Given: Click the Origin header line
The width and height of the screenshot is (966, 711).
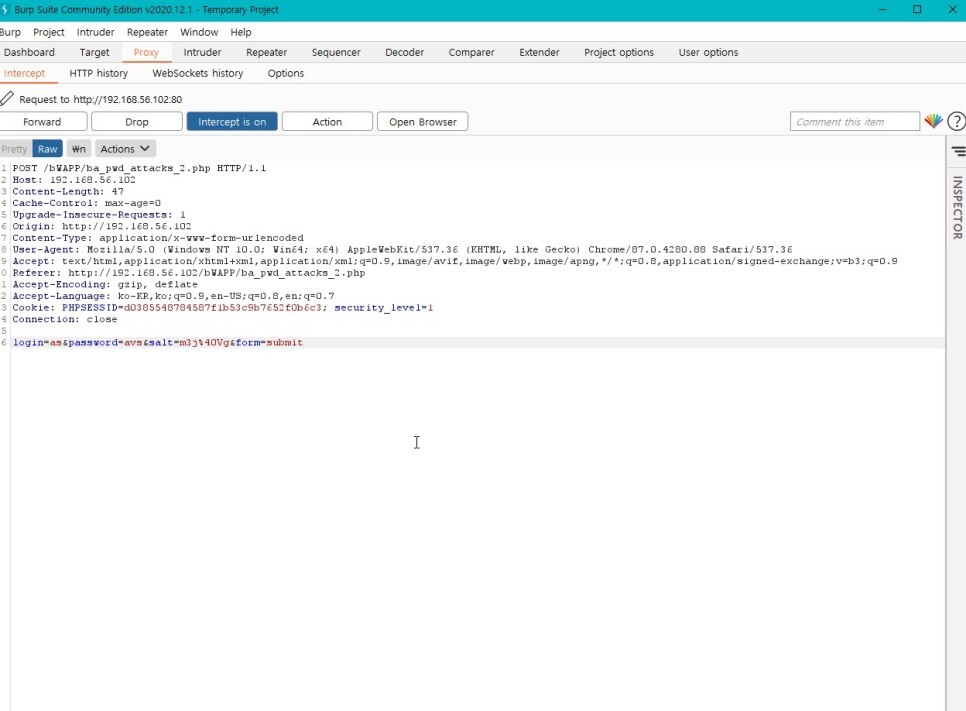Looking at the screenshot, I should coord(102,227).
